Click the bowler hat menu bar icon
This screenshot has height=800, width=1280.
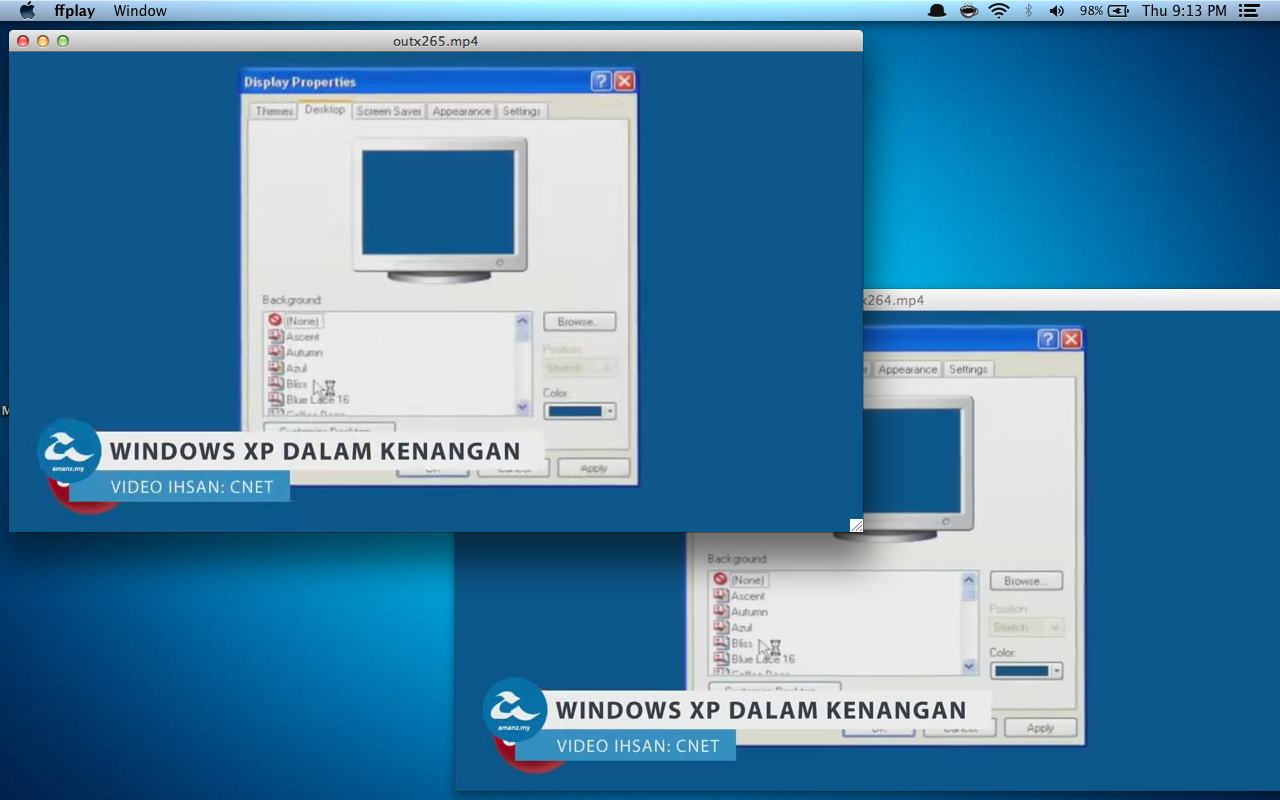tap(937, 11)
